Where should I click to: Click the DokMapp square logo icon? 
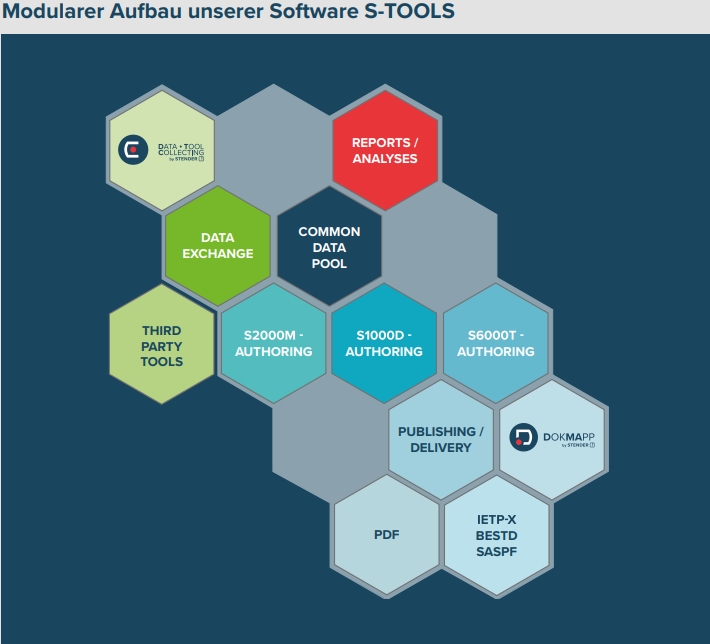point(524,437)
